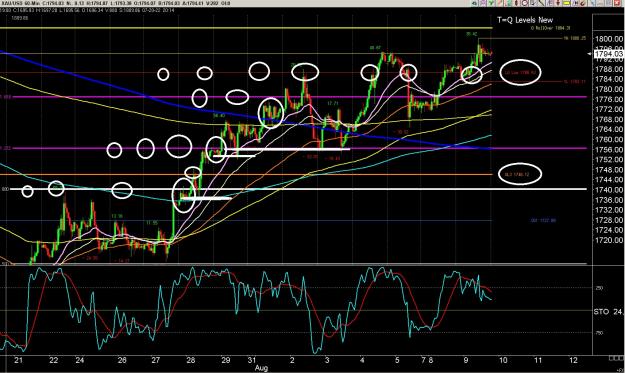625x373 pixels.
Task: Click date 9 on the time axis
Action: click(466, 360)
